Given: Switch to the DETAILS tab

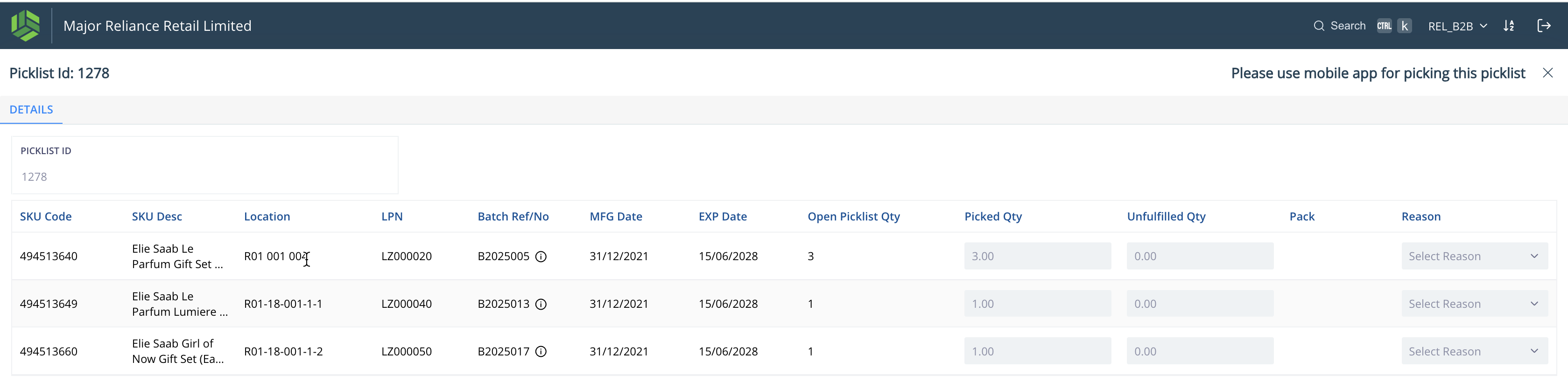Looking at the screenshot, I should (31, 110).
